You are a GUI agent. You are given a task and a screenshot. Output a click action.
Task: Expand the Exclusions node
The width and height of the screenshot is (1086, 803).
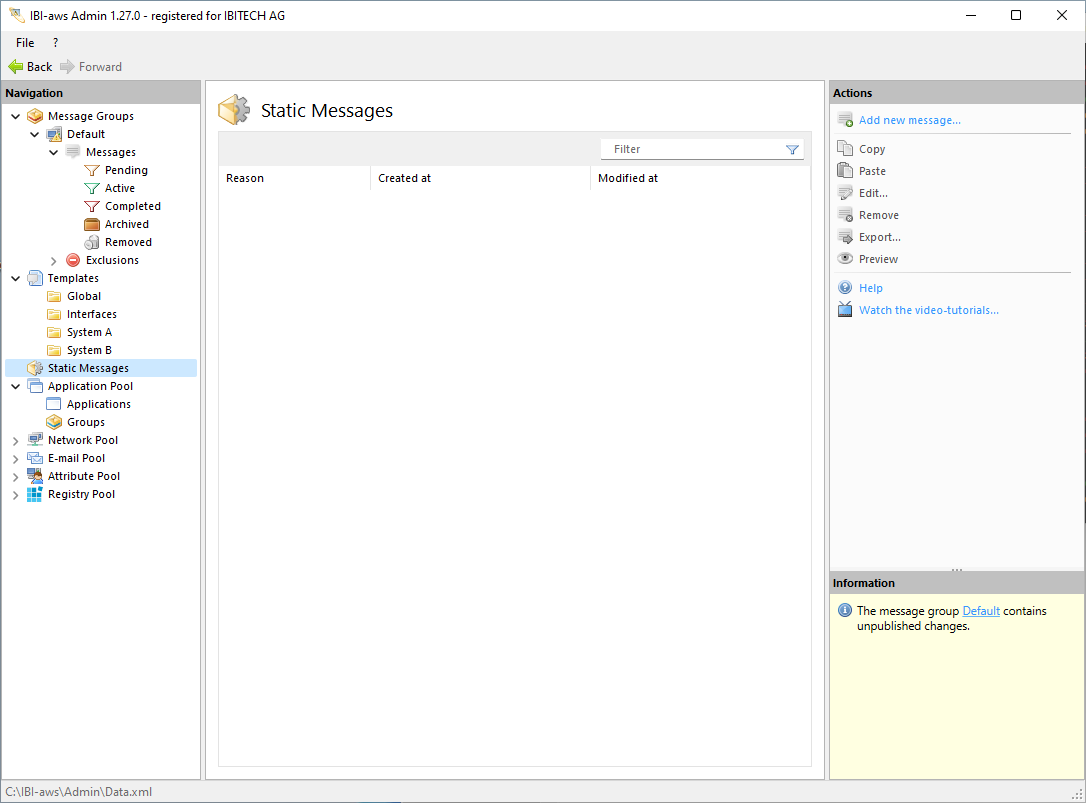click(54, 261)
